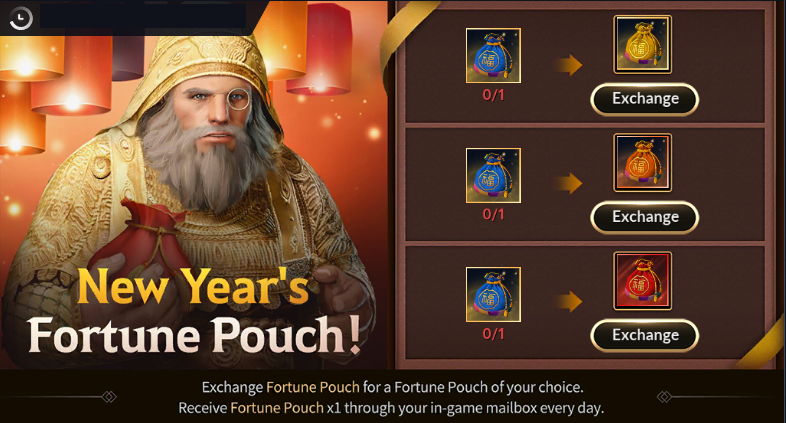
Task: Exchange for the orange Fortune Pouch
Action: coord(645,217)
